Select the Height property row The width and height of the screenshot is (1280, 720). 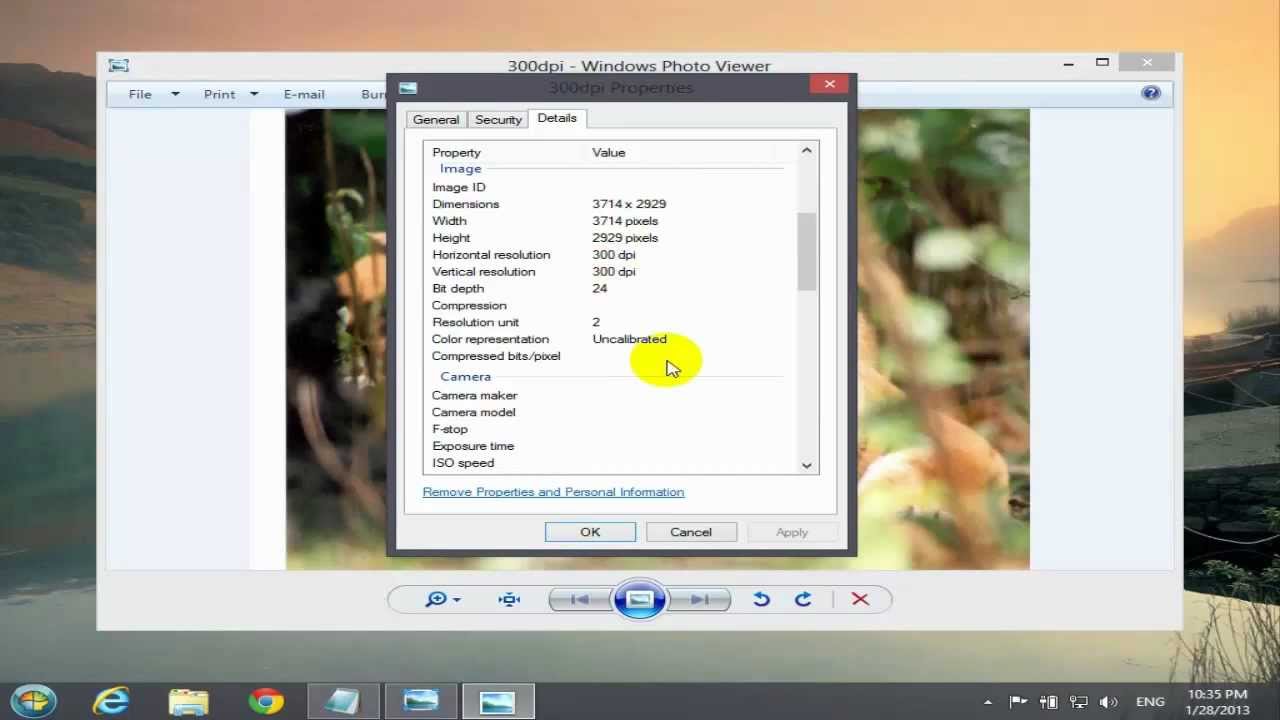(x=609, y=238)
